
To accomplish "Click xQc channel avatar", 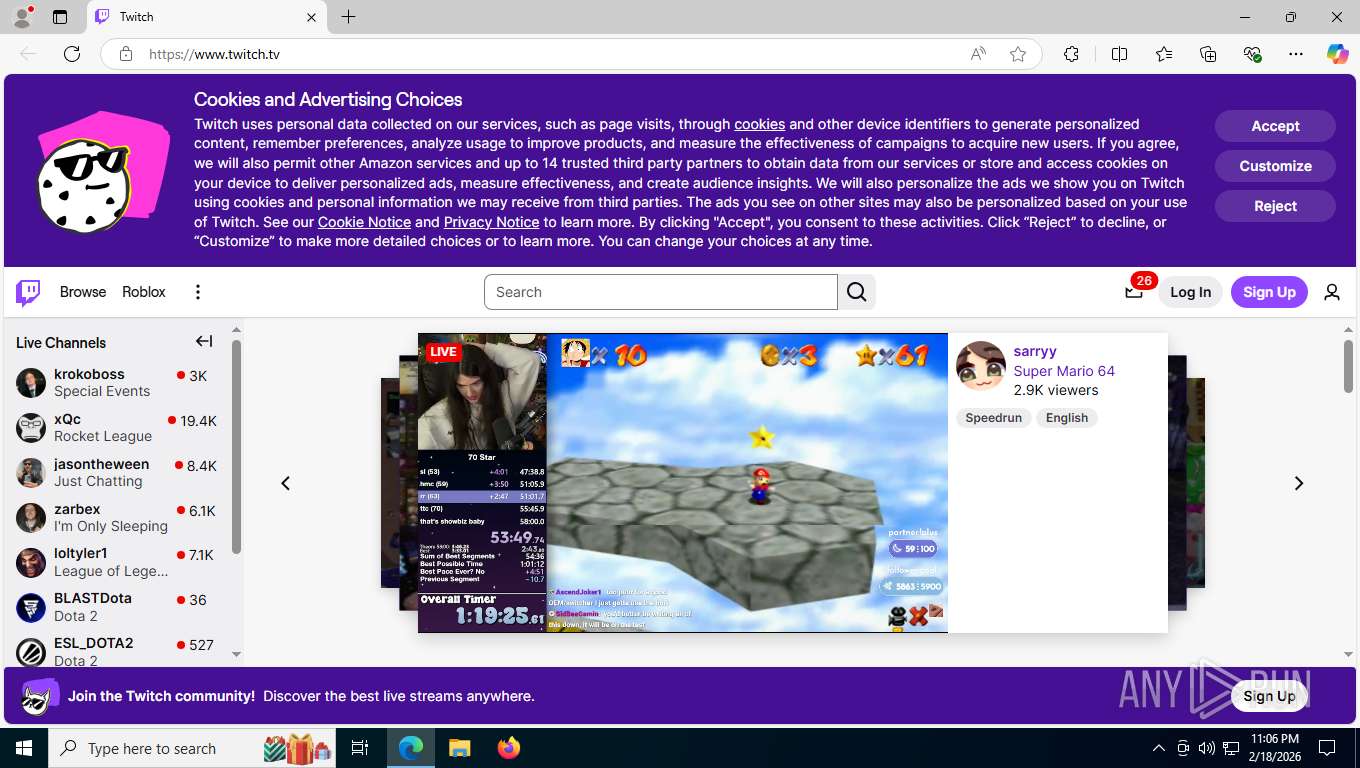I will coord(31,428).
